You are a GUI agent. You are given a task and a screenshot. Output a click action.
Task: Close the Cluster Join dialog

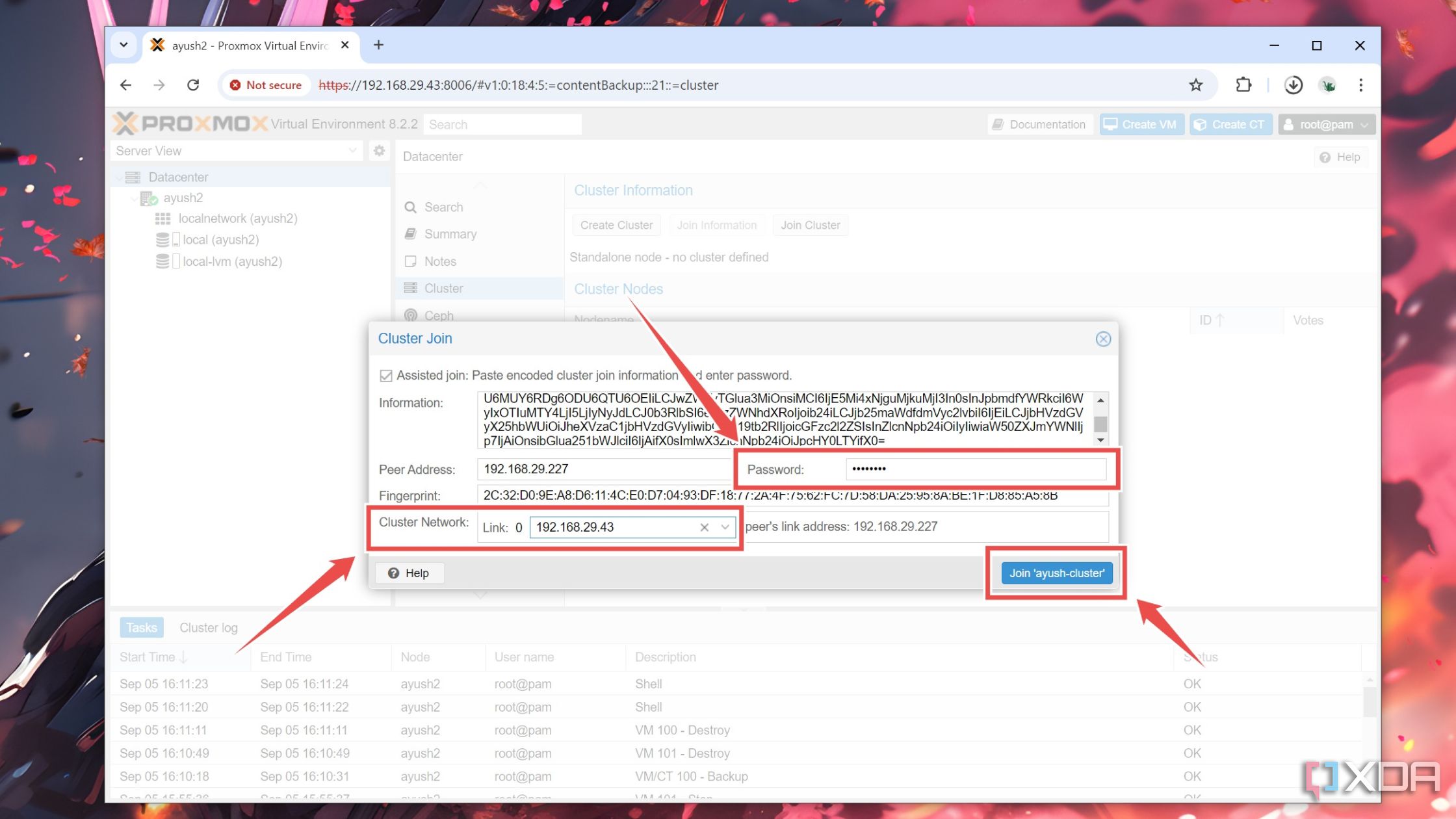[x=1103, y=339]
